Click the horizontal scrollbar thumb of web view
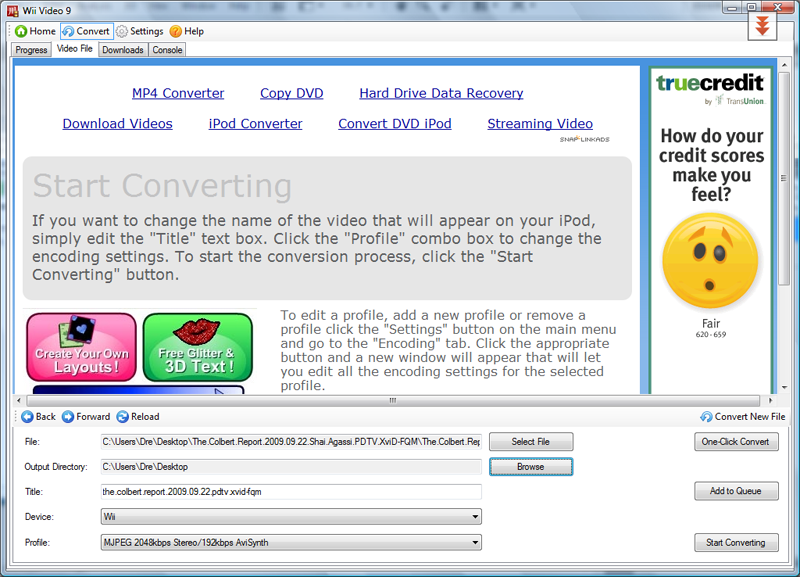Image resolution: width=800 pixels, height=577 pixels. [393, 400]
